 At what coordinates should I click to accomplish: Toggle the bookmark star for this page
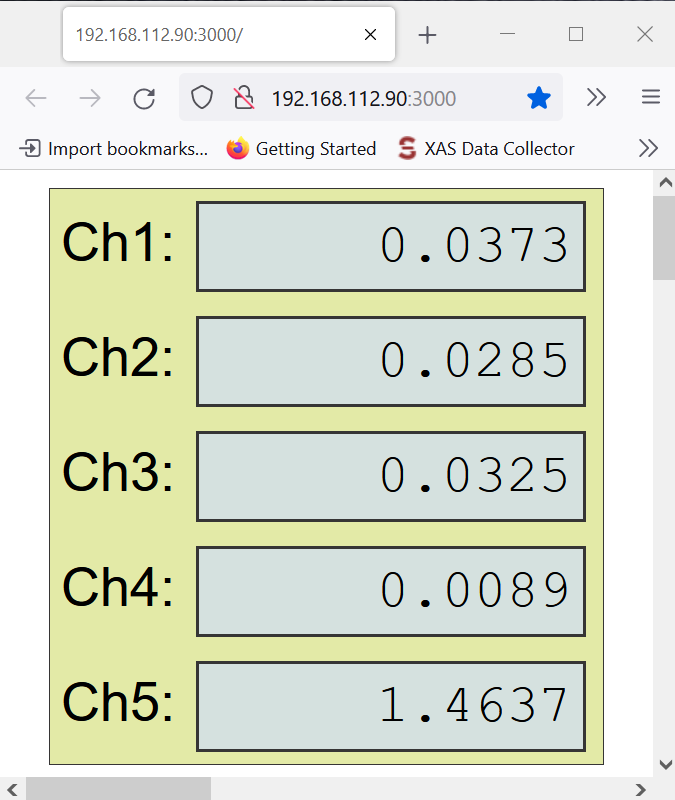click(x=539, y=97)
